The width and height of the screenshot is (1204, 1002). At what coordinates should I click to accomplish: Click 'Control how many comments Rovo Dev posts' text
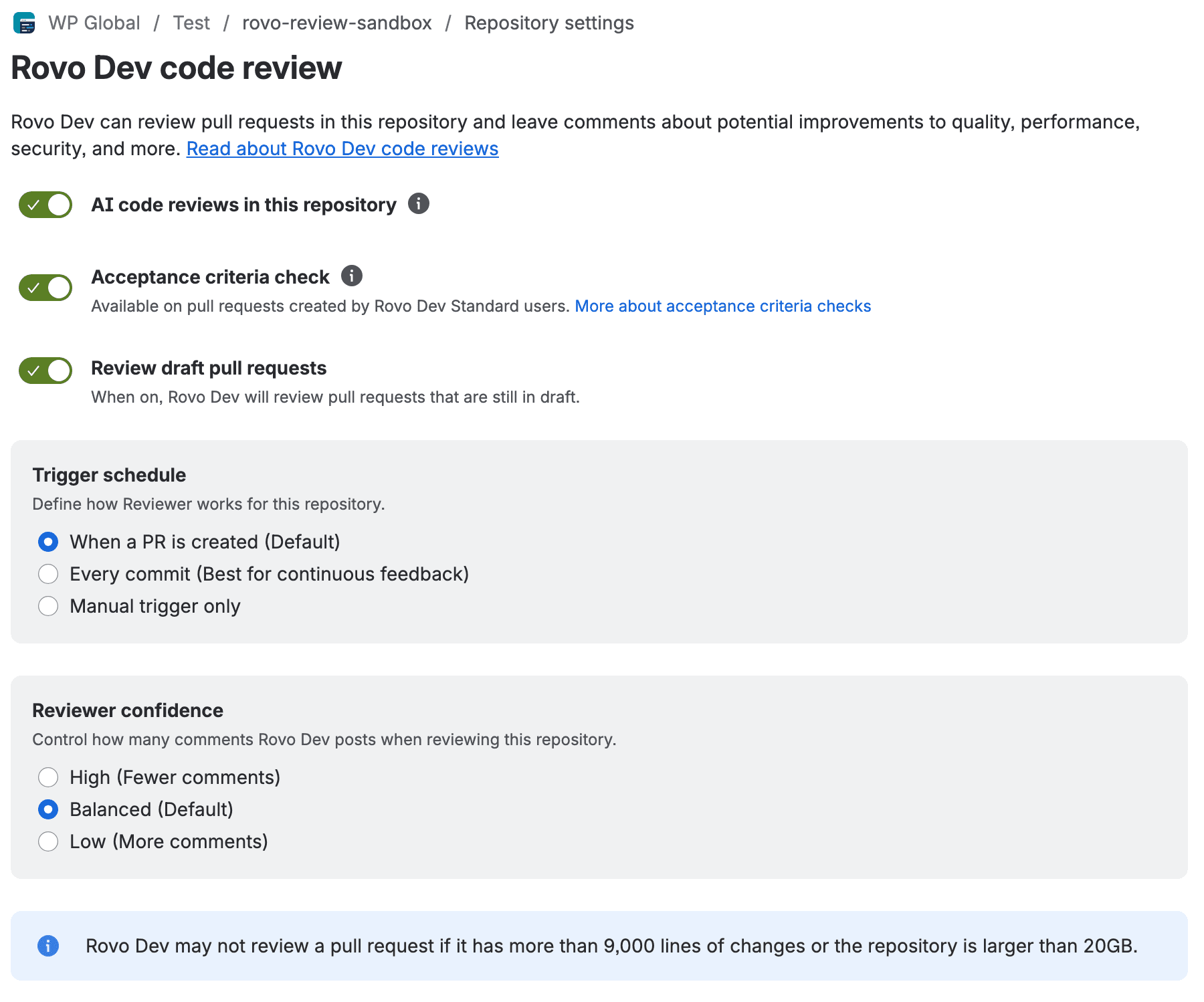(324, 740)
